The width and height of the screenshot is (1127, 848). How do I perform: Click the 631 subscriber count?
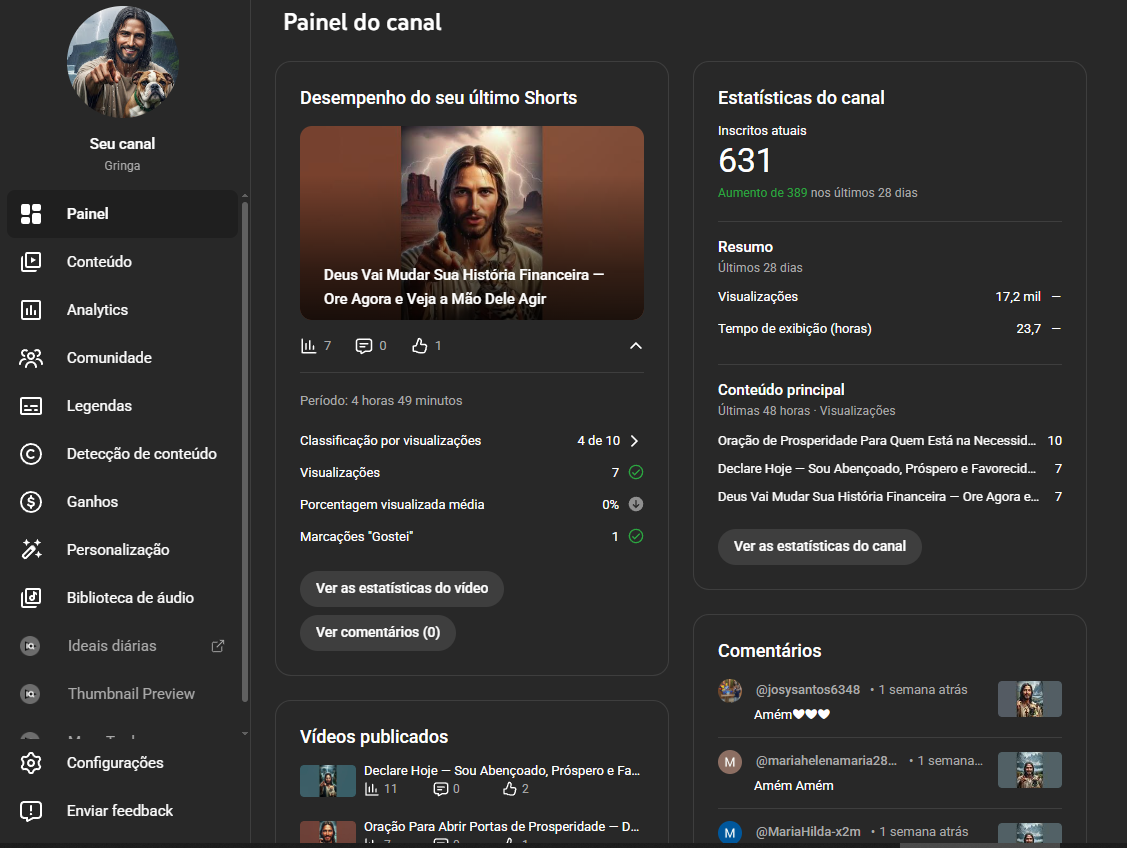click(x=745, y=160)
